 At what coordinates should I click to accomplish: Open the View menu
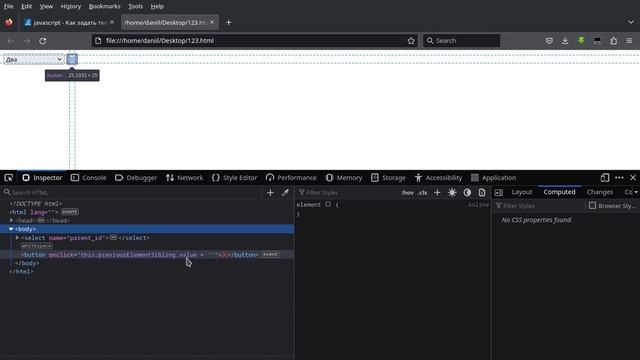(x=46, y=7)
